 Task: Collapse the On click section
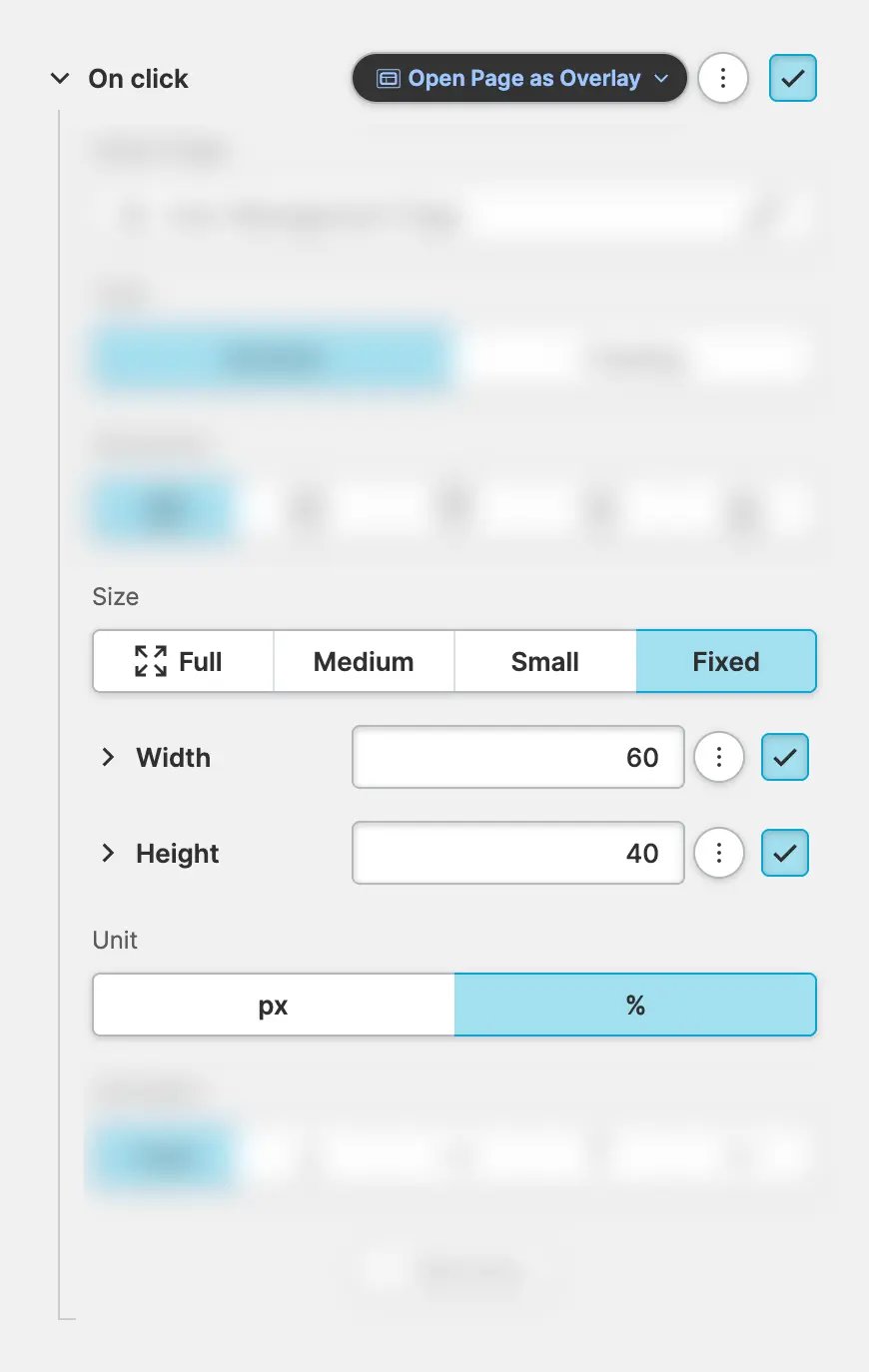pyautogui.click(x=60, y=78)
